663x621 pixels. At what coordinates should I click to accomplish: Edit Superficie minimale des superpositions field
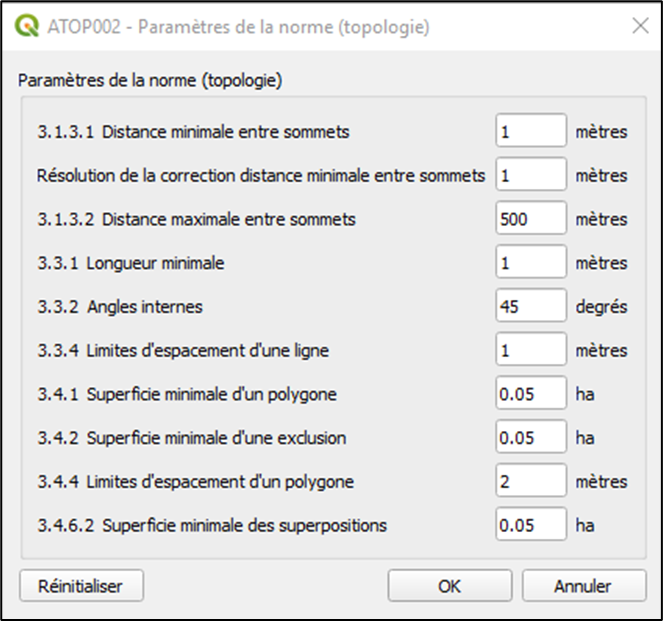point(531,525)
